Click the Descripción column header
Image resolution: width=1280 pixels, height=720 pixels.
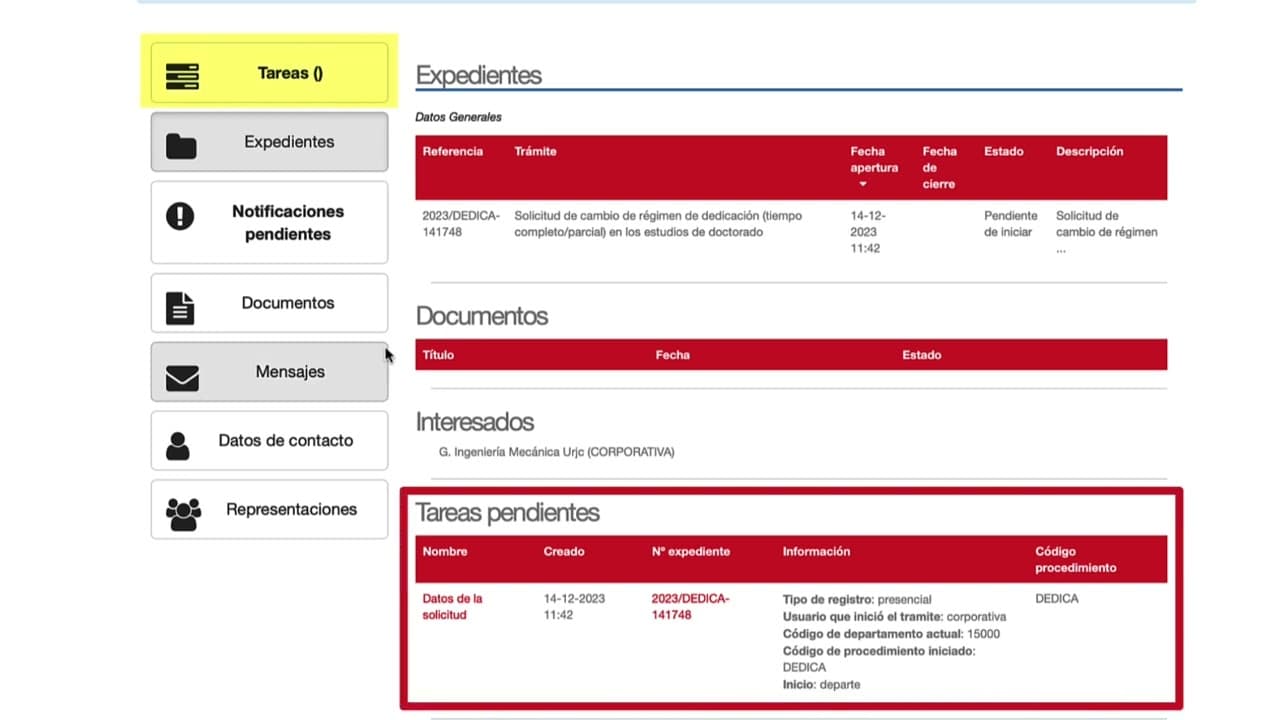[x=1089, y=152]
